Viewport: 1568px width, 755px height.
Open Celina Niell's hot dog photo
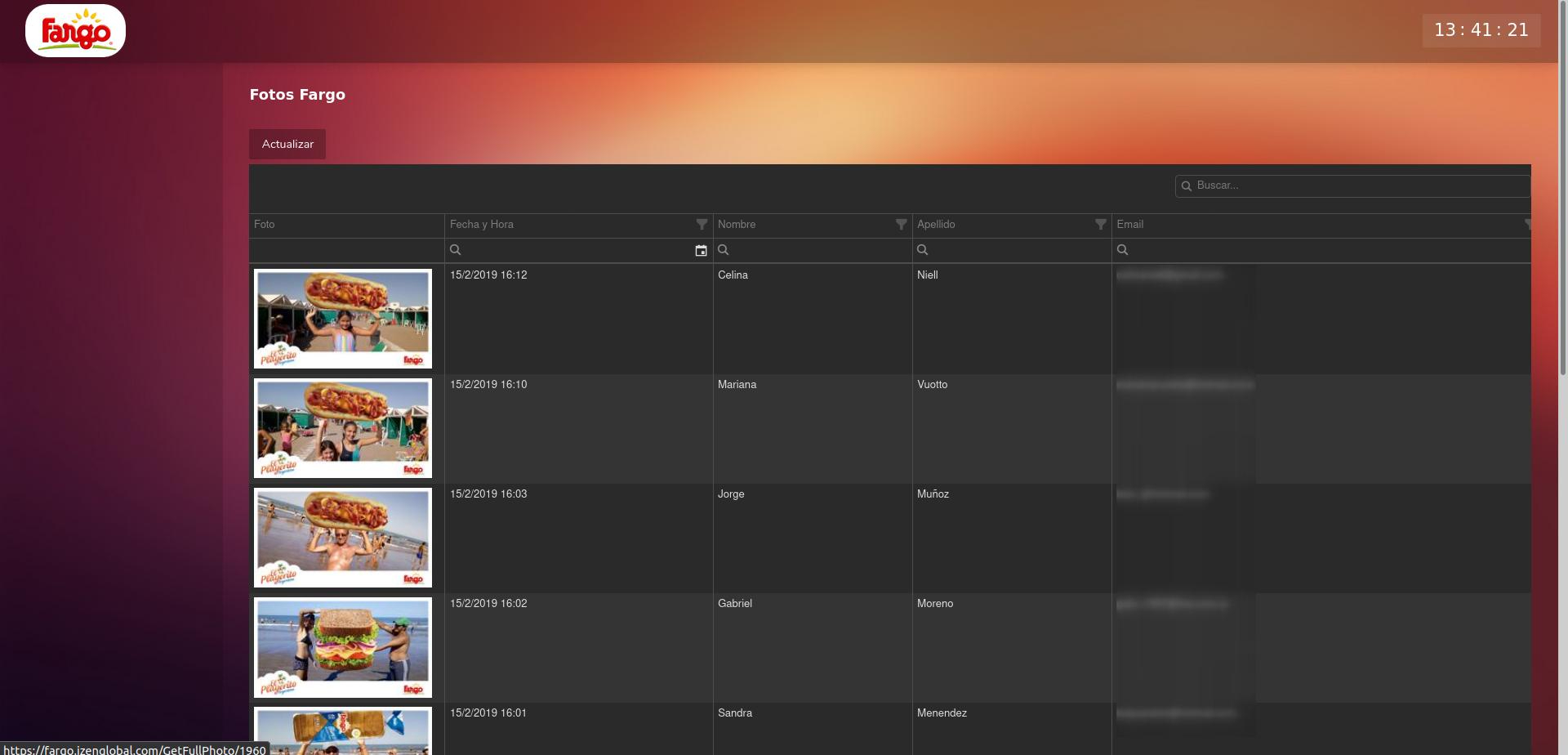343,319
